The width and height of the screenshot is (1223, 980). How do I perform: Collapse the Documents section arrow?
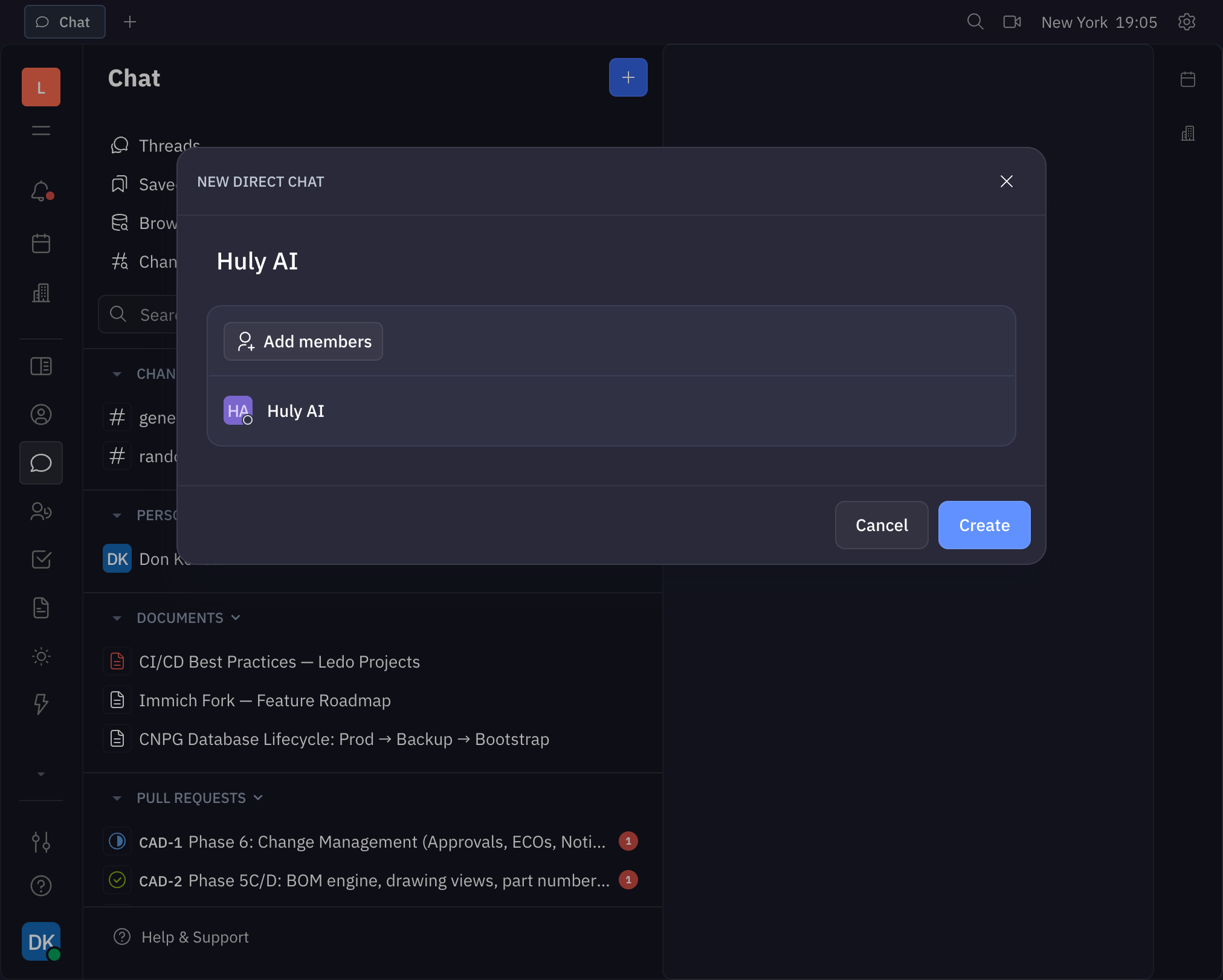point(117,618)
